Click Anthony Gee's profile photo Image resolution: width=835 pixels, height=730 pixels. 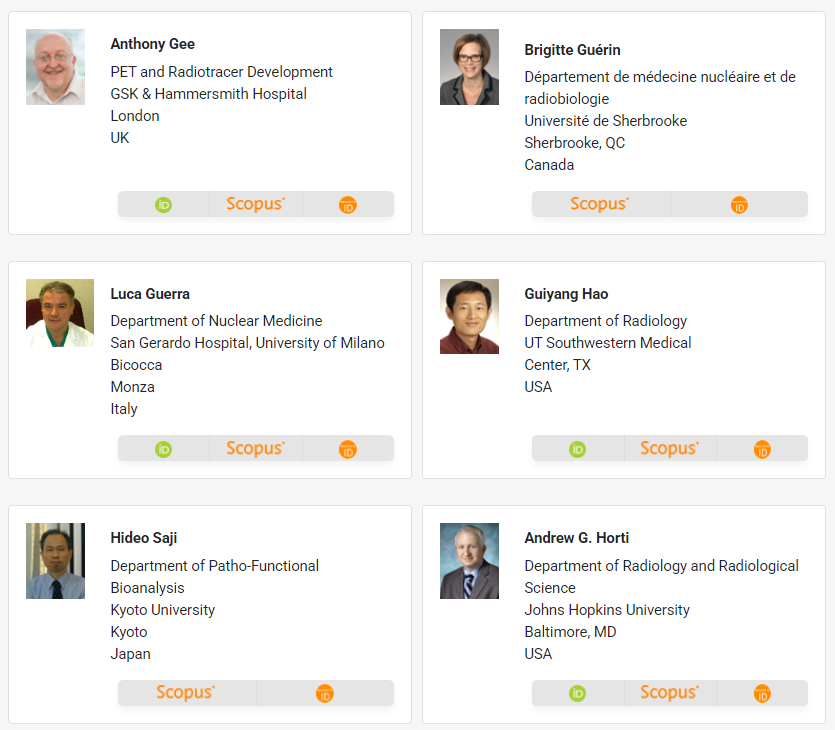(x=55, y=67)
